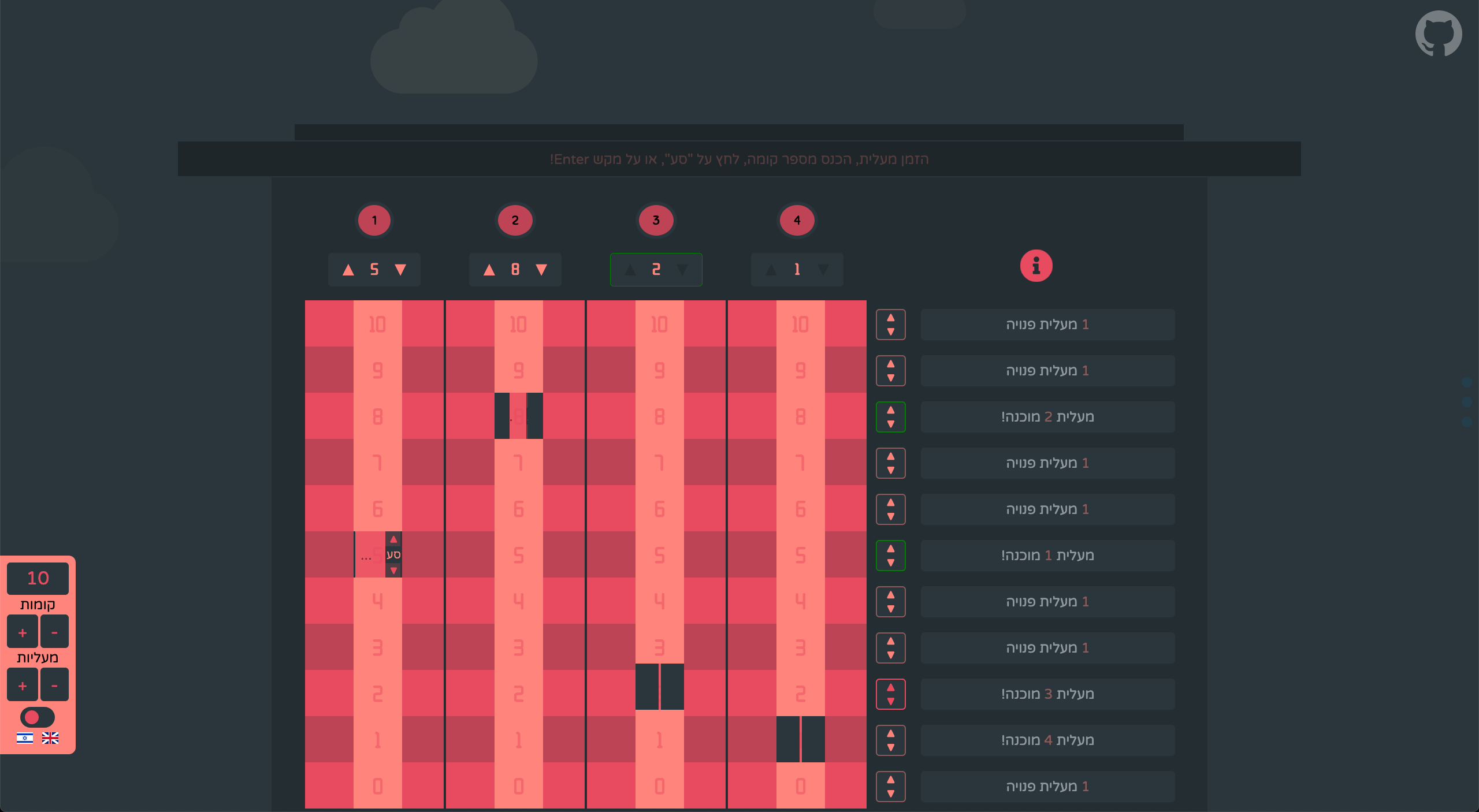Screen dimensions: 1479x812
Task: Click the call button for floor 0
Action: pos(890,787)
